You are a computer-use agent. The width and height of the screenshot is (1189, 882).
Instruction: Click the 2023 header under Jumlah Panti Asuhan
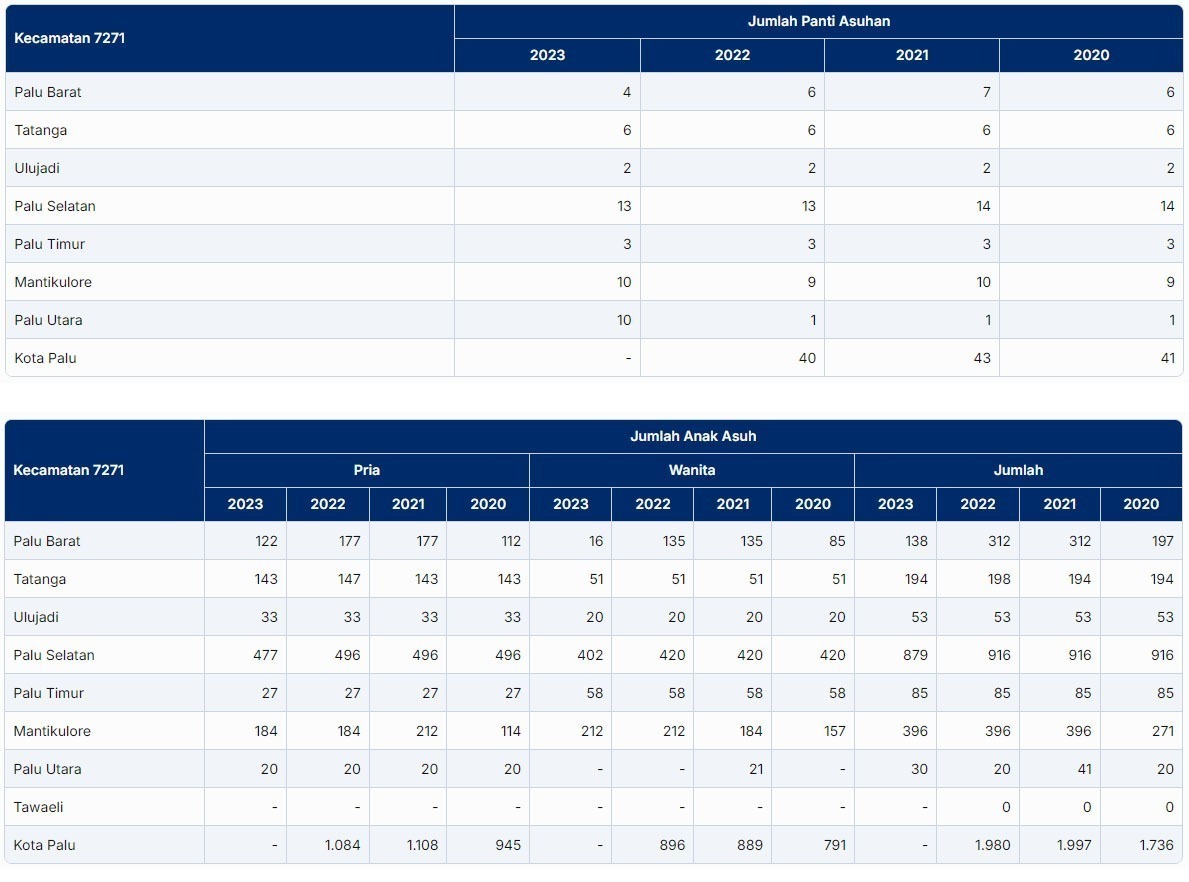[x=547, y=55]
